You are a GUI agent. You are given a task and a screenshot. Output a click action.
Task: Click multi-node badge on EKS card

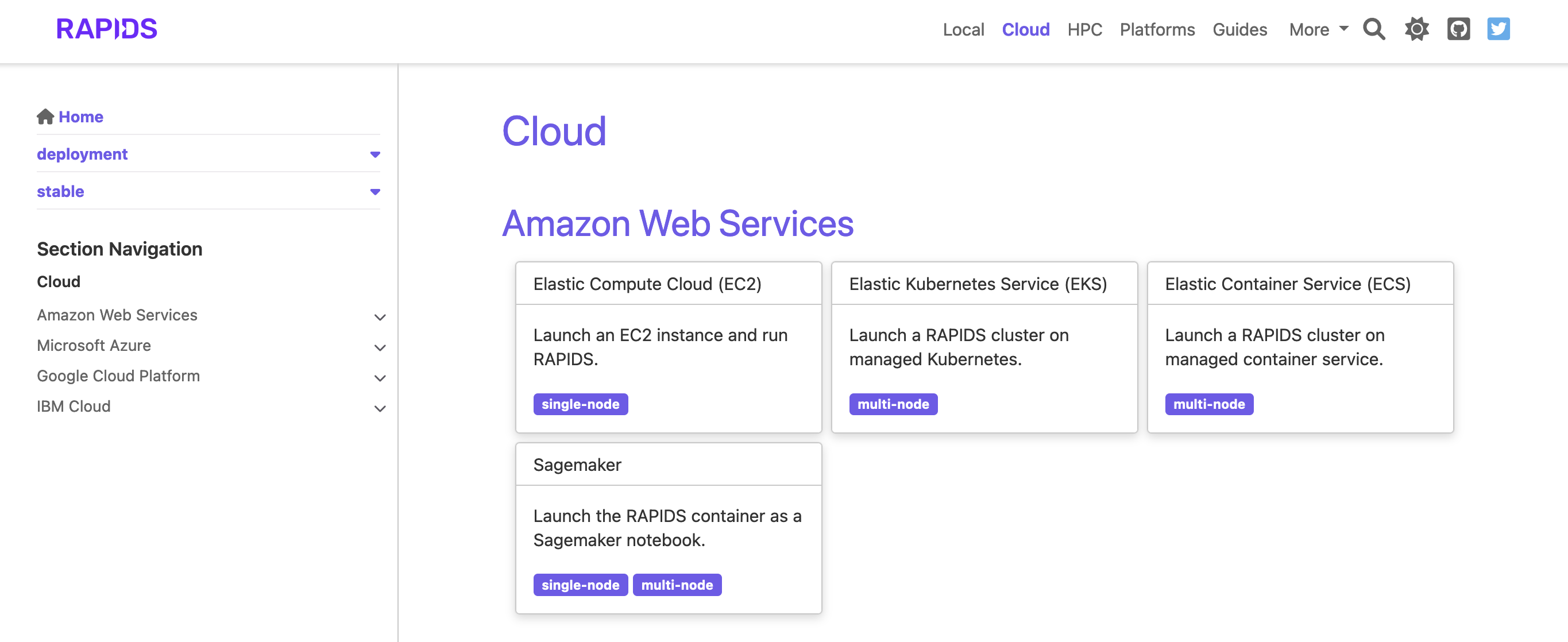pos(893,404)
